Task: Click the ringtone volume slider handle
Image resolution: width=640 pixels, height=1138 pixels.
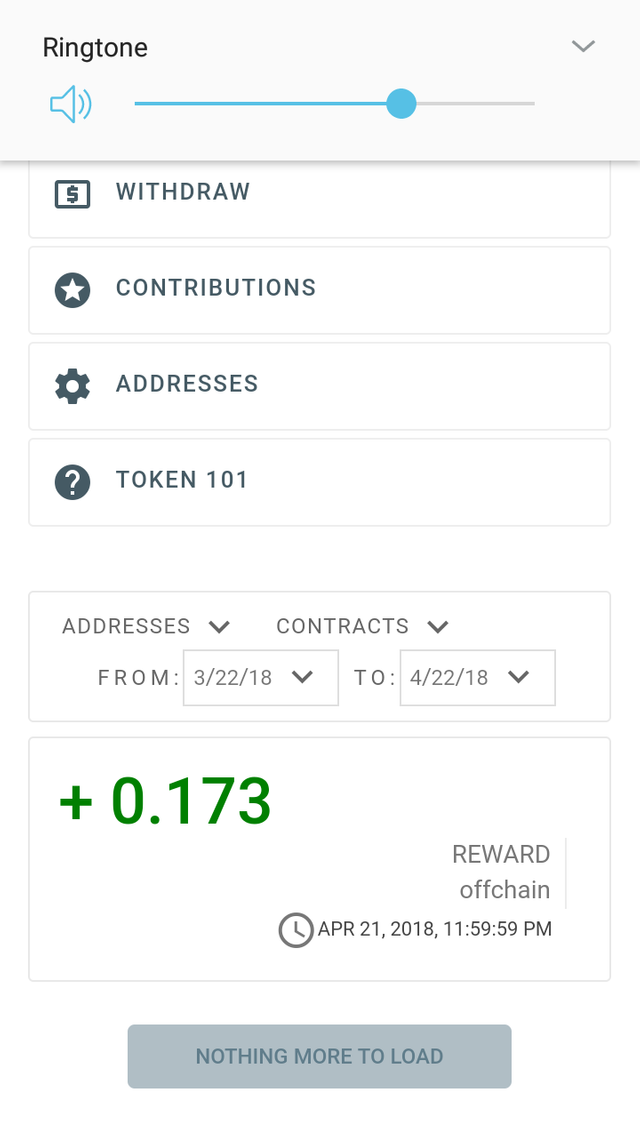Action: click(401, 103)
